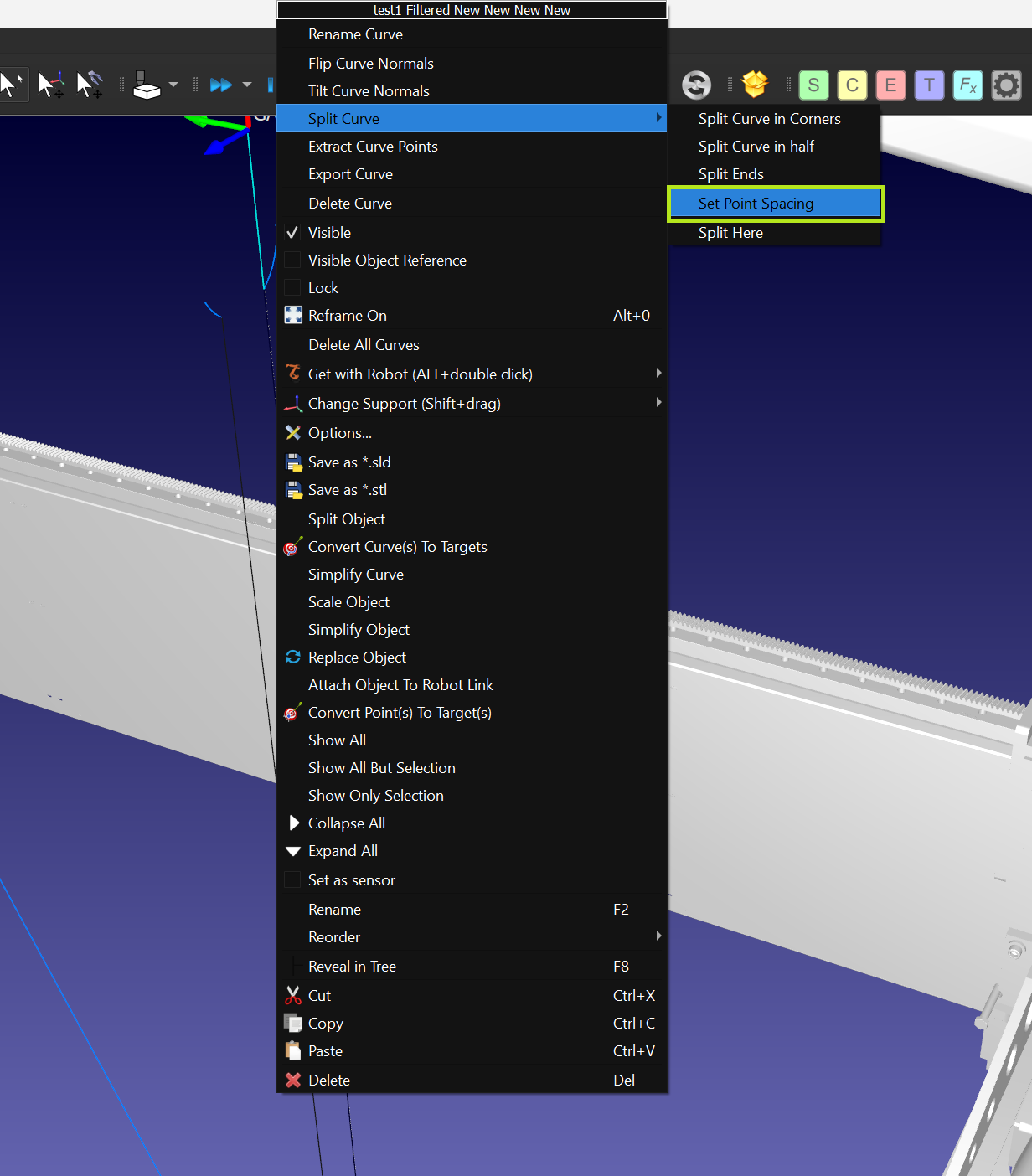Click Split Curve in half
The height and width of the screenshot is (1176, 1032).
click(x=756, y=147)
